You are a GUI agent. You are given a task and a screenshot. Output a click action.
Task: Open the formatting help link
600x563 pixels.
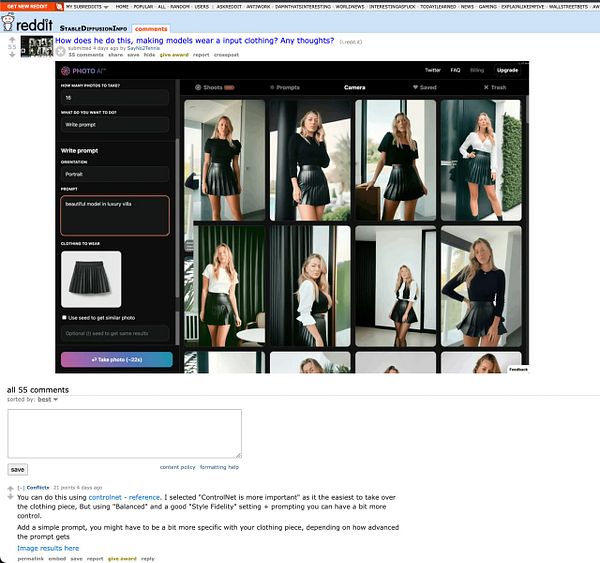click(x=219, y=467)
